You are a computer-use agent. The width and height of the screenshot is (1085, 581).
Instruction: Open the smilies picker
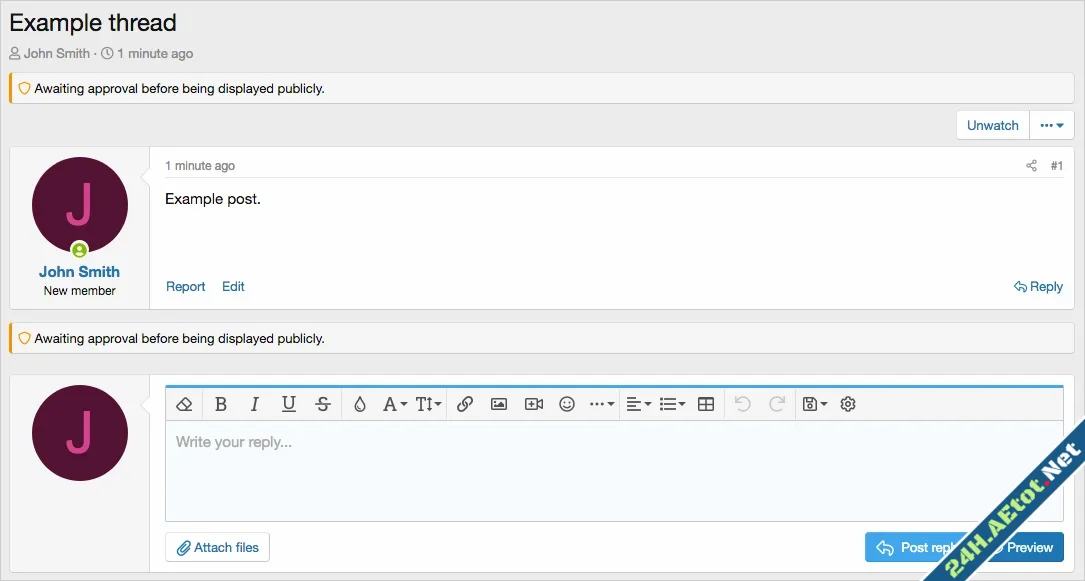pyautogui.click(x=566, y=404)
